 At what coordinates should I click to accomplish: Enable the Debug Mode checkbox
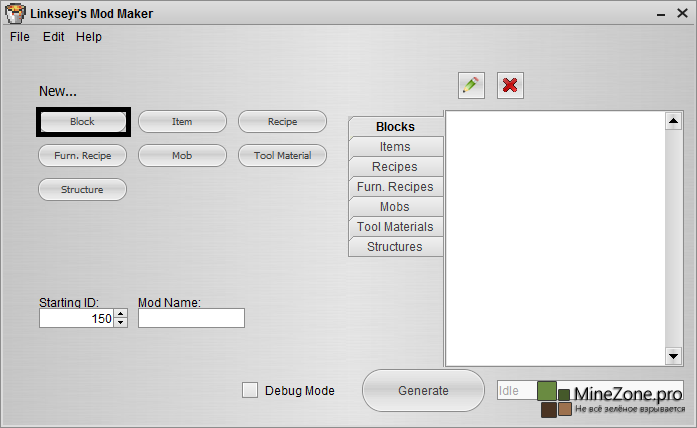point(250,390)
